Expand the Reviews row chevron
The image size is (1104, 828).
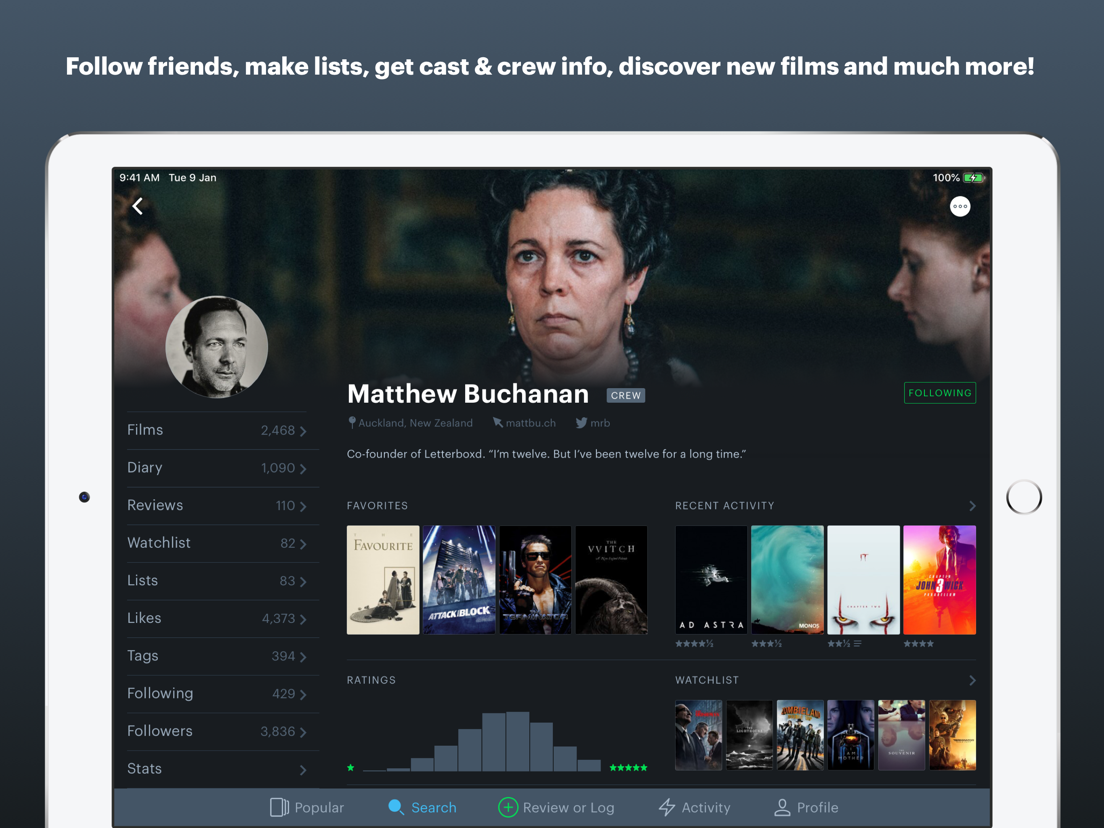click(x=303, y=506)
